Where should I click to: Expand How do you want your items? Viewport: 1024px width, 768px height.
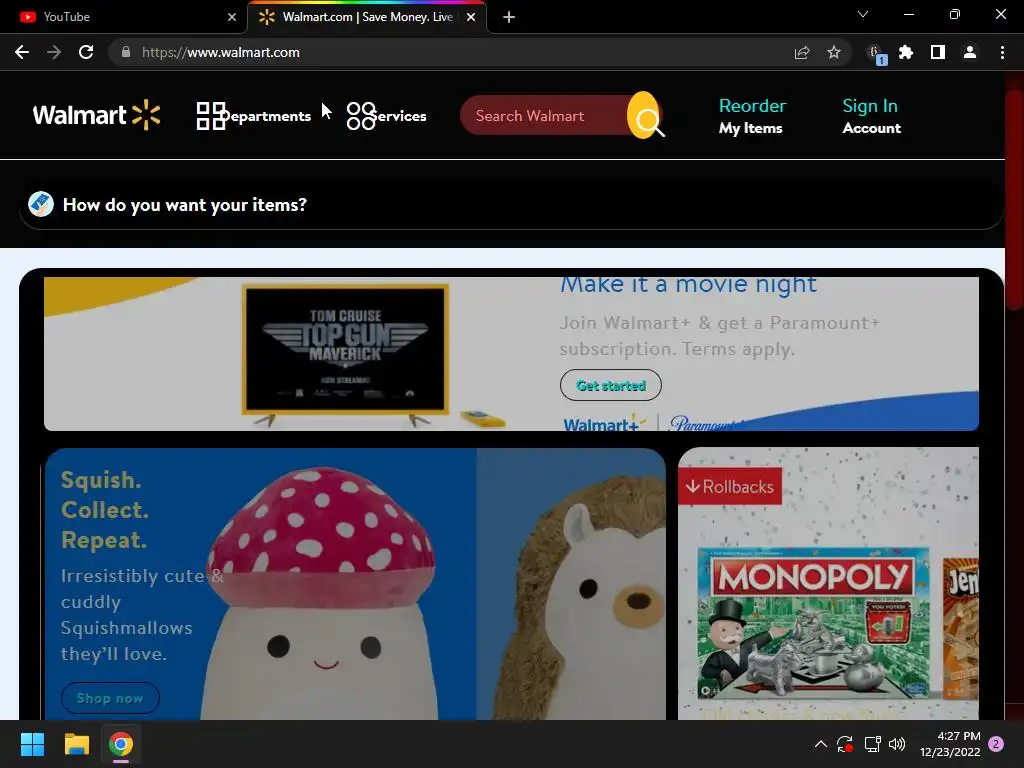pos(511,205)
